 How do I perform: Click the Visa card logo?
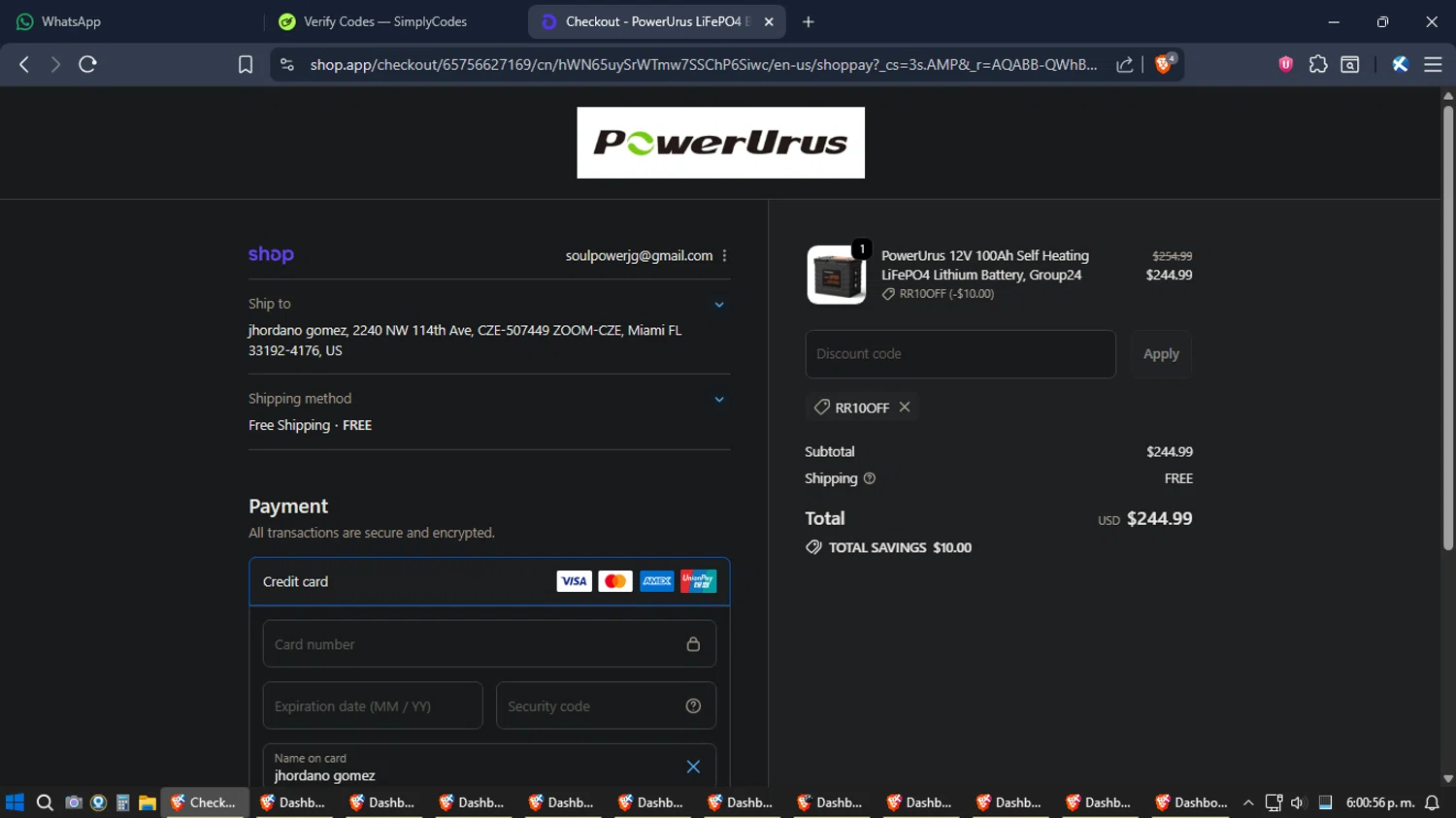click(574, 581)
